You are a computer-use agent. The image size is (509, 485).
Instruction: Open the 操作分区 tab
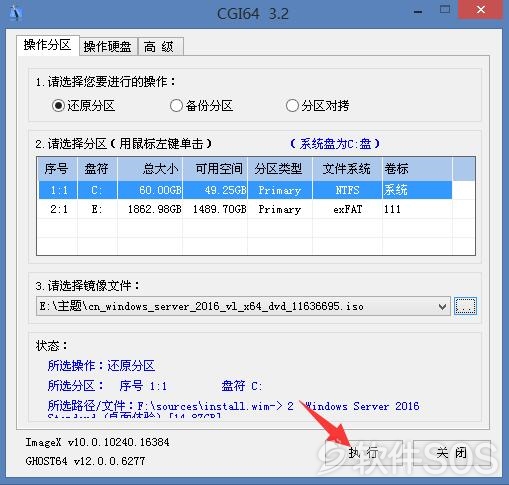tap(48, 45)
